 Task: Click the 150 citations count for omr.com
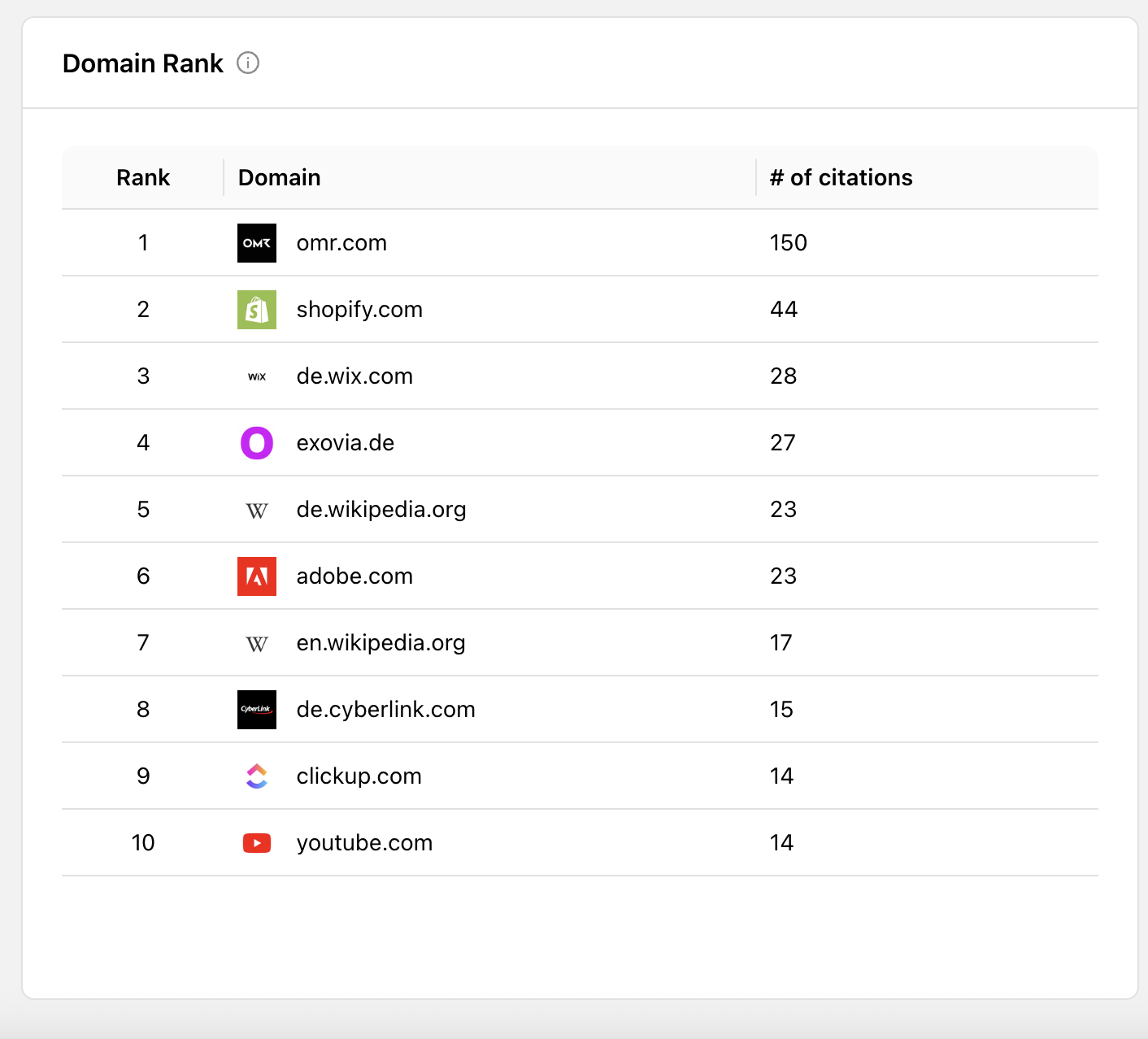[788, 243]
